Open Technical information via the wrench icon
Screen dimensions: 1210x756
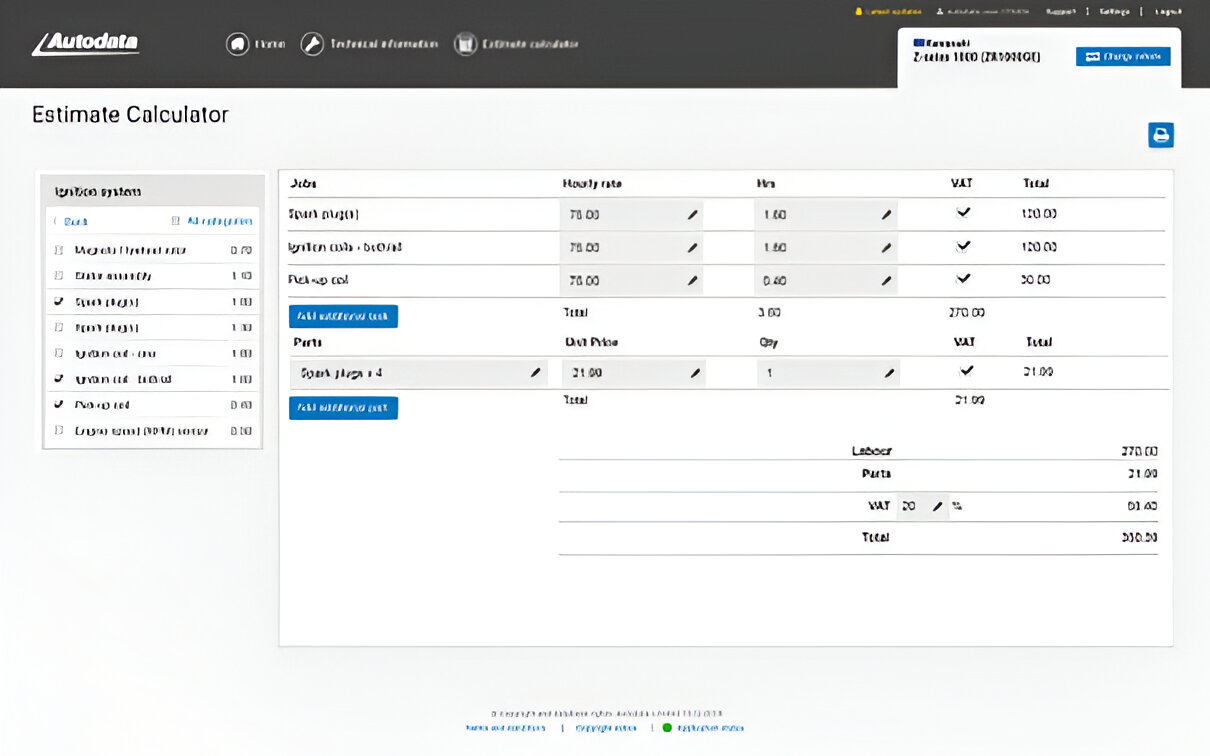click(x=312, y=44)
